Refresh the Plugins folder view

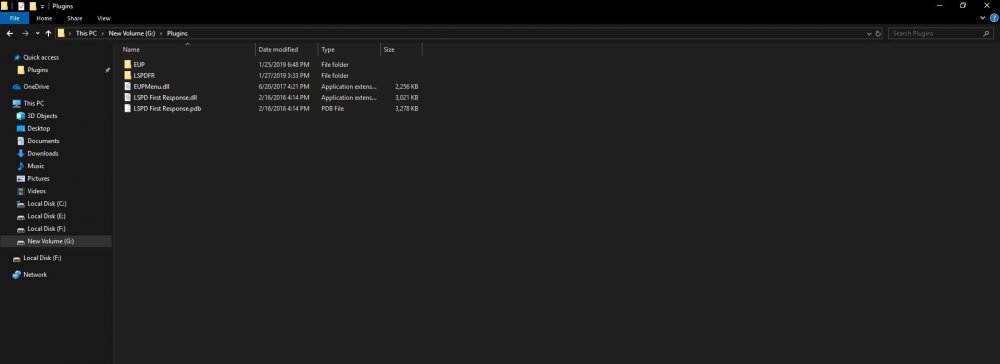878,33
